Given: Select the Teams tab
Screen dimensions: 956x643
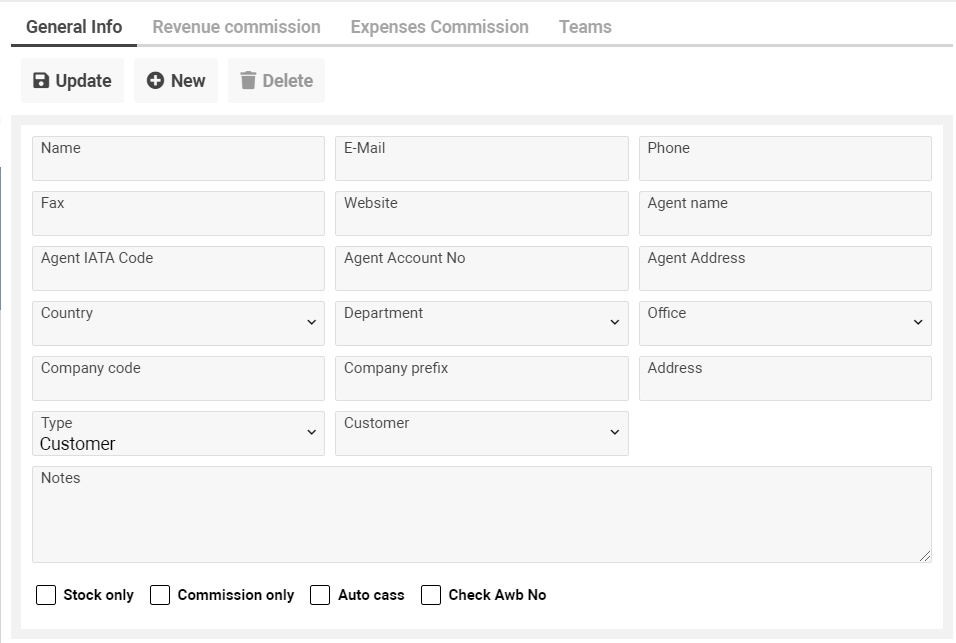Looking at the screenshot, I should [x=585, y=27].
